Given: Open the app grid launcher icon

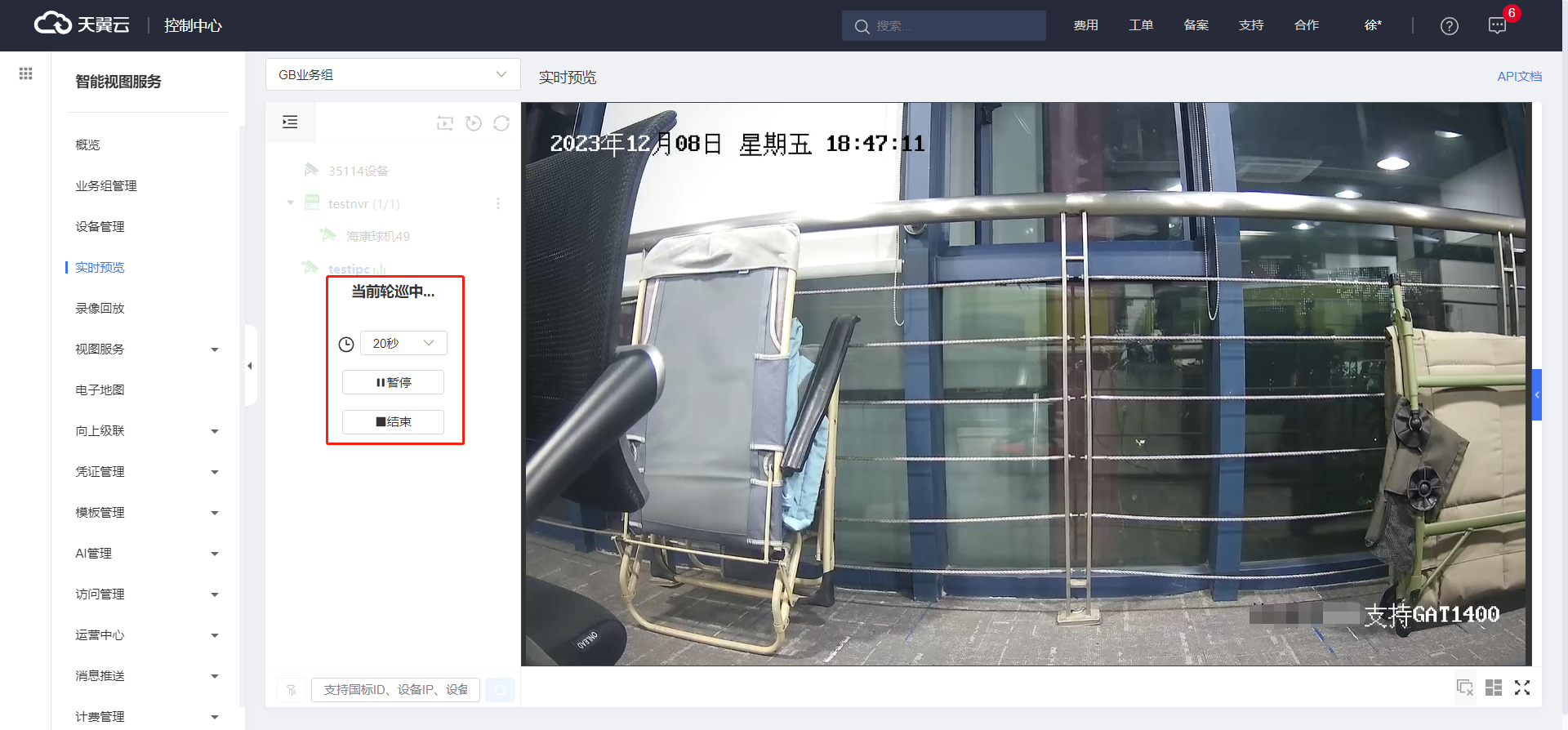Looking at the screenshot, I should (25, 73).
